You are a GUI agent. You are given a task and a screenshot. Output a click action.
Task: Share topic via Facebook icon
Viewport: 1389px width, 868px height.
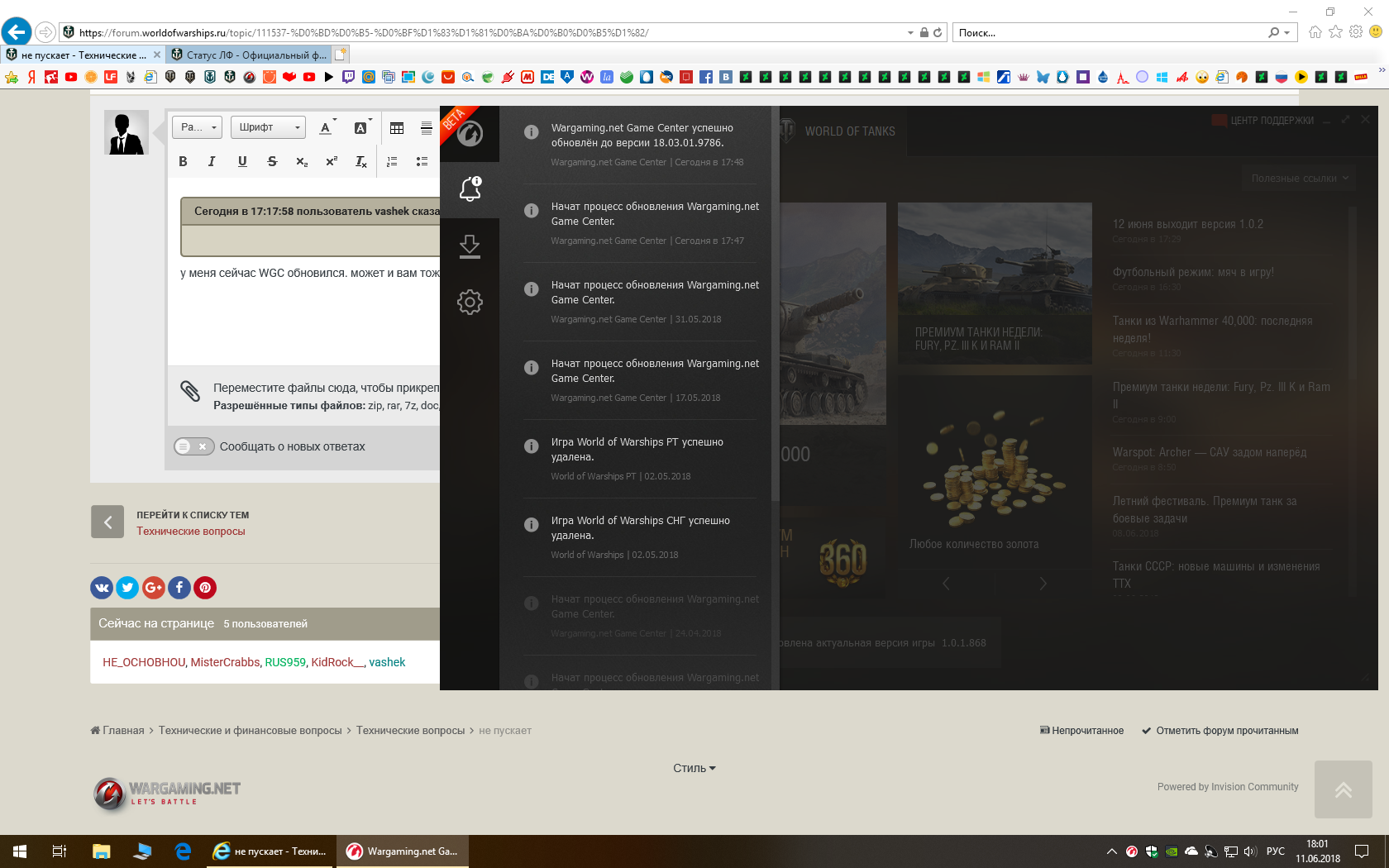[179, 588]
